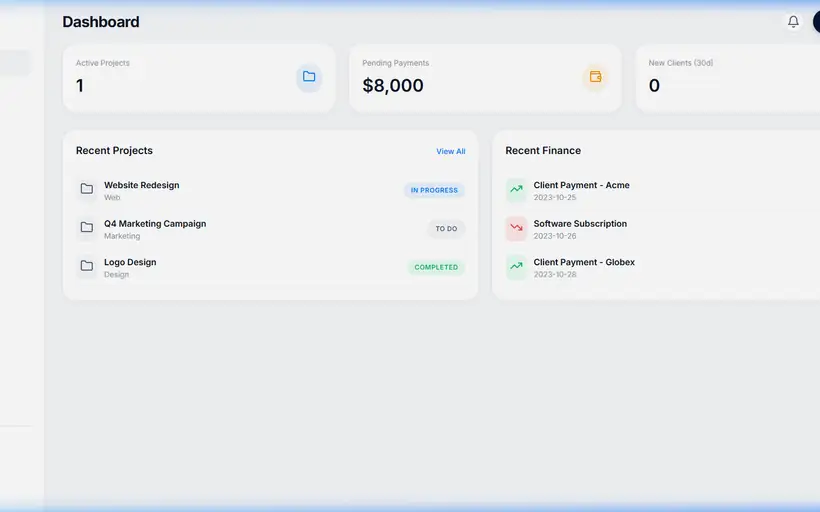
Task: Click the 2023-10-26 date
Action: [x=555, y=236]
